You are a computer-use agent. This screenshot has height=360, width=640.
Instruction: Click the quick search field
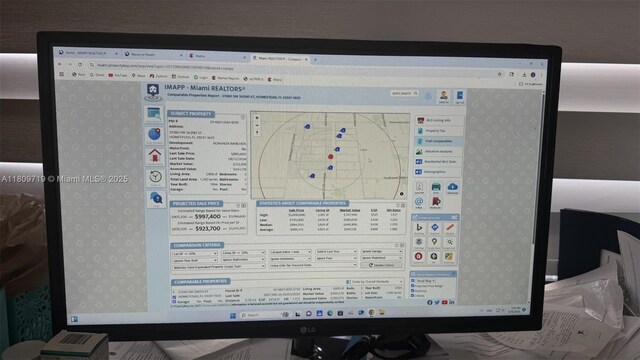click(404, 93)
